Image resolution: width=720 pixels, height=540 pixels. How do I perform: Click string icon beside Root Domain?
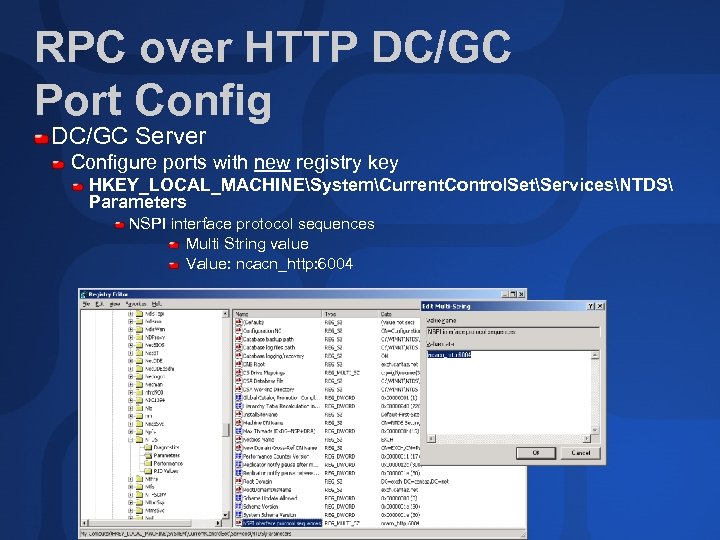(x=238, y=481)
